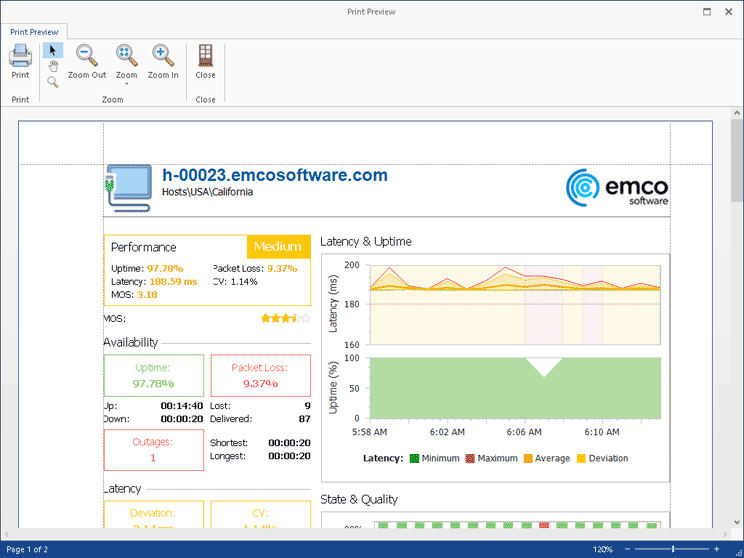Click the horizontal scrollbar left arrow

coord(6,534)
